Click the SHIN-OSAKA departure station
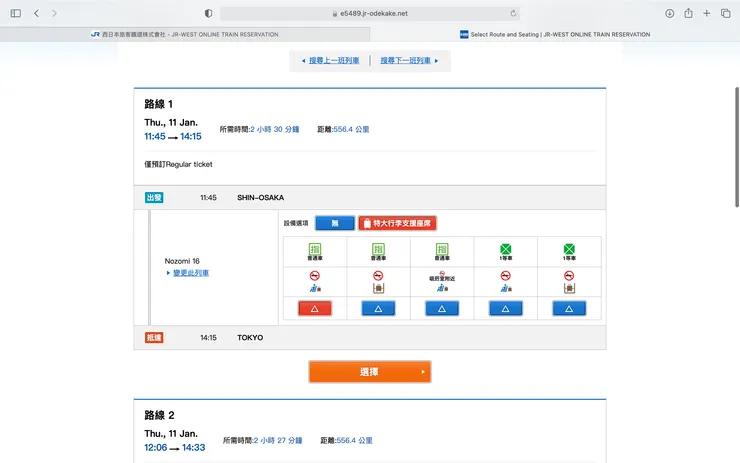Image resolution: width=740 pixels, height=463 pixels. point(261,197)
